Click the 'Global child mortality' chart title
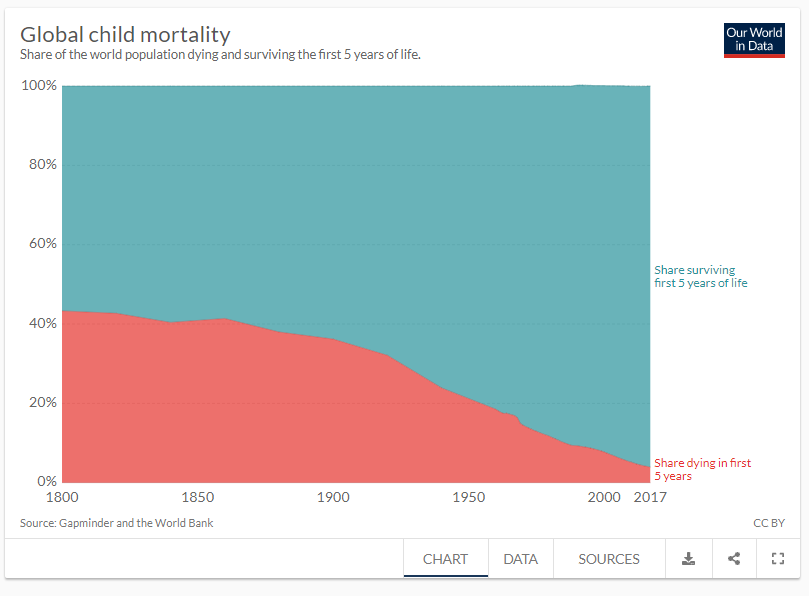Image resolution: width=809 pixels, height=596 pixels. [x=125, y=34]
